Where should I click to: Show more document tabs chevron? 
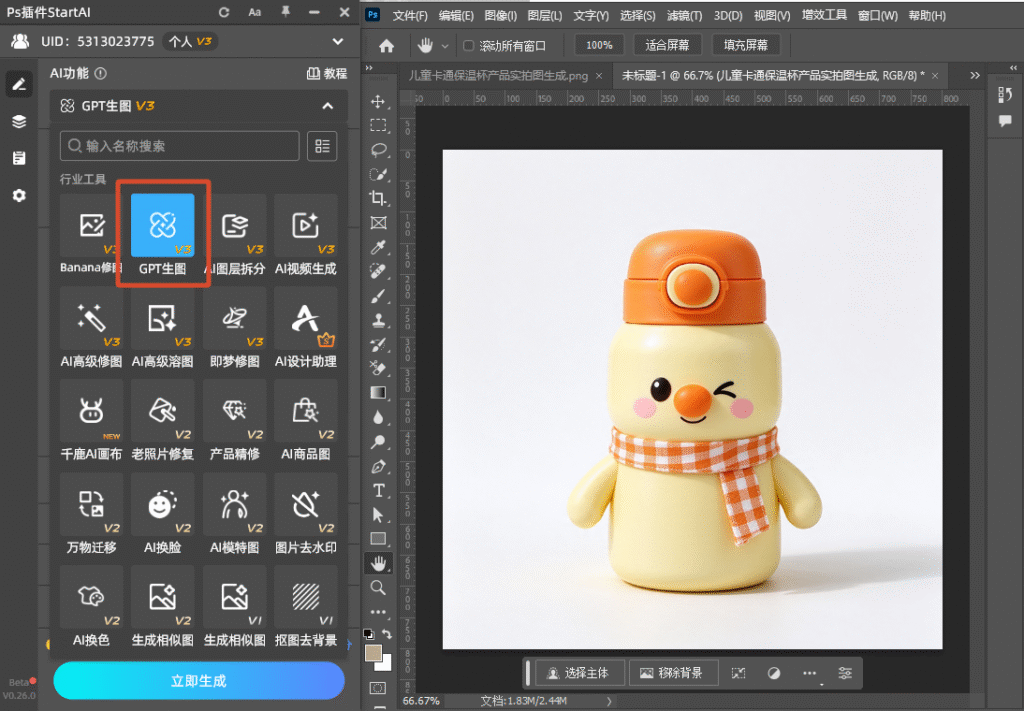tap(975, 76)
